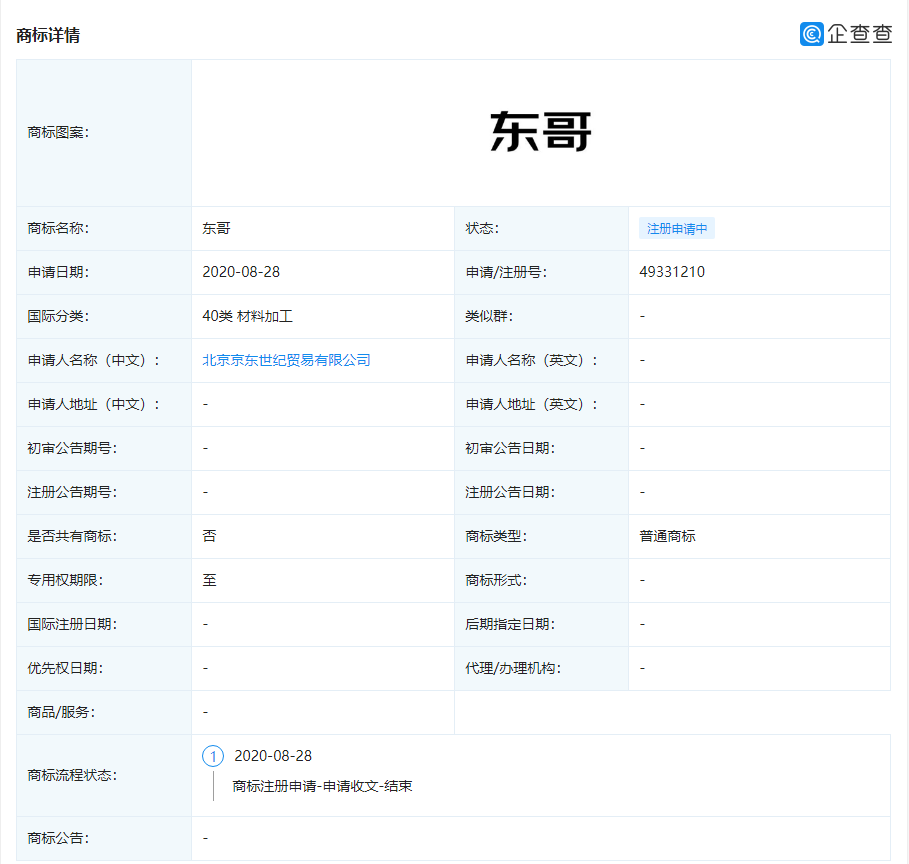The width and height of the screenshot is (909, 864).
Task: Click the circular step 1 icon in 商标流程状态
Action: click(x=213, y=757)
